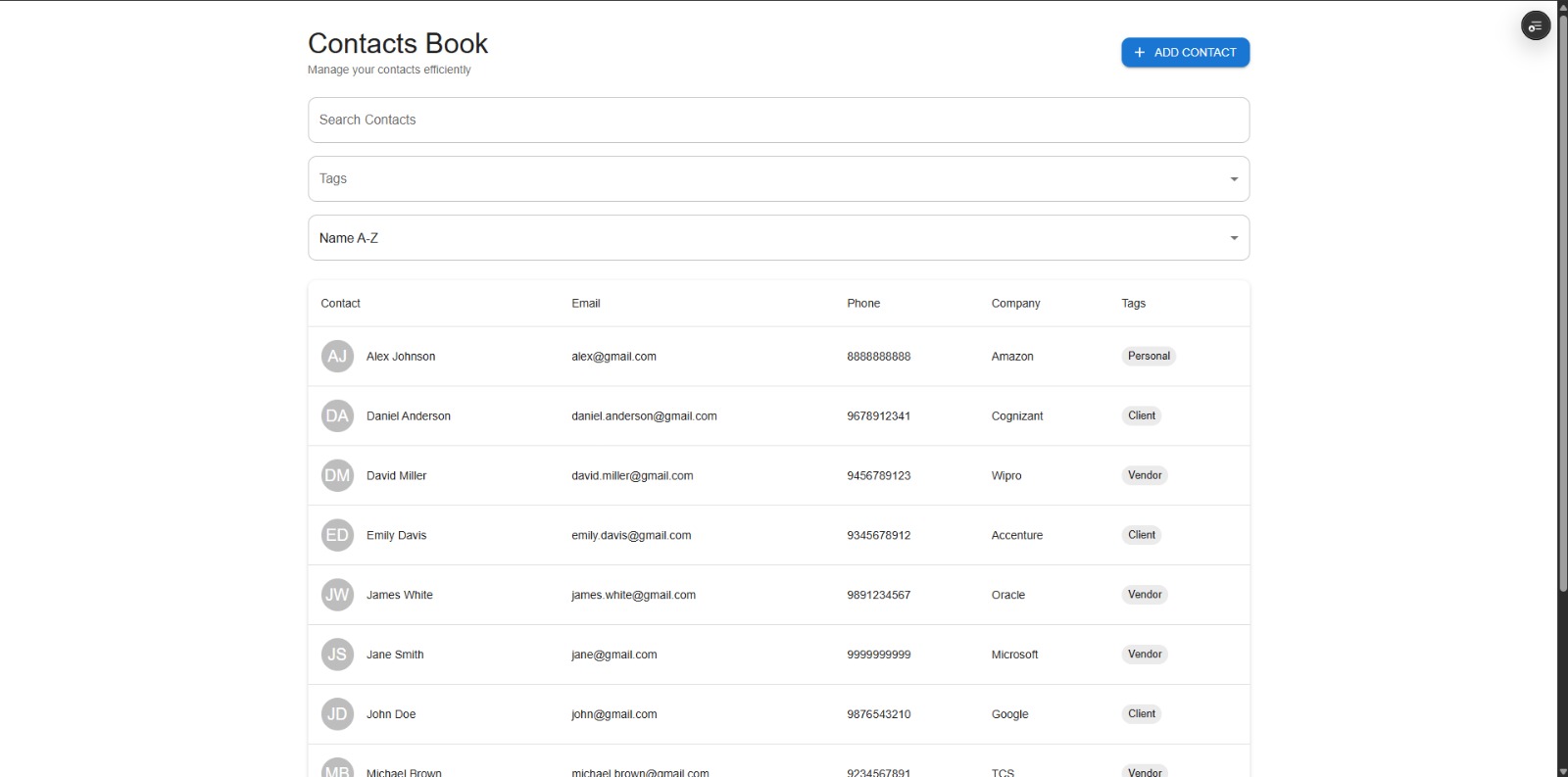Click email daniel.anderson@gmail.com
Viewport: 1568px width, 777px height.
[644, 416]
